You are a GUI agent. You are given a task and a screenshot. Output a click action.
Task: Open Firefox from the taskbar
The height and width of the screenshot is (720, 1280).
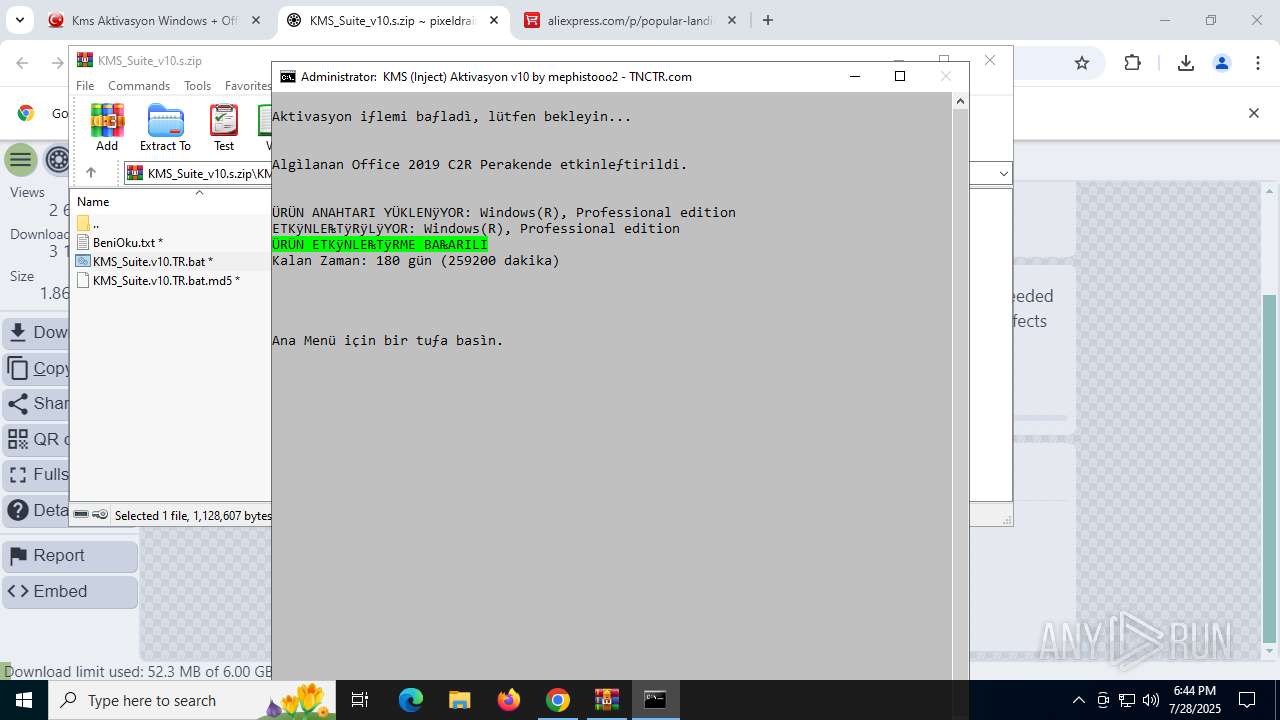point(509,700)
